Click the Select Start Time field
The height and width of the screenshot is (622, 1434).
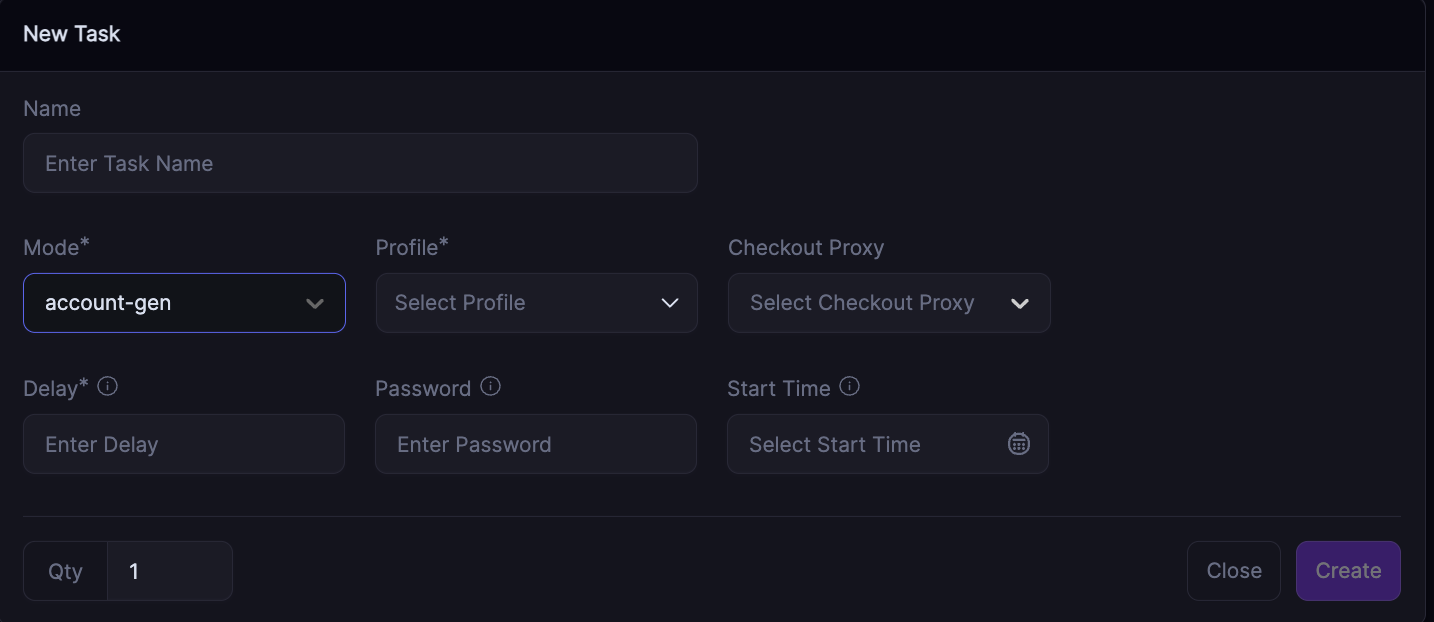(860, 444)
